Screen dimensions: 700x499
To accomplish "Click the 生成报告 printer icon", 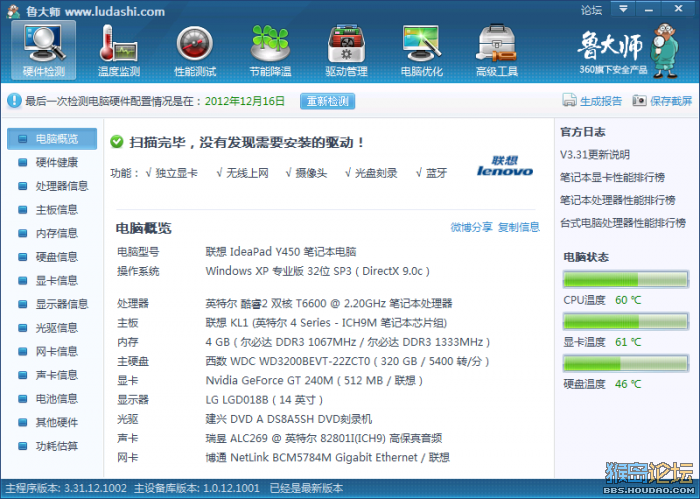I will point(569,100).
